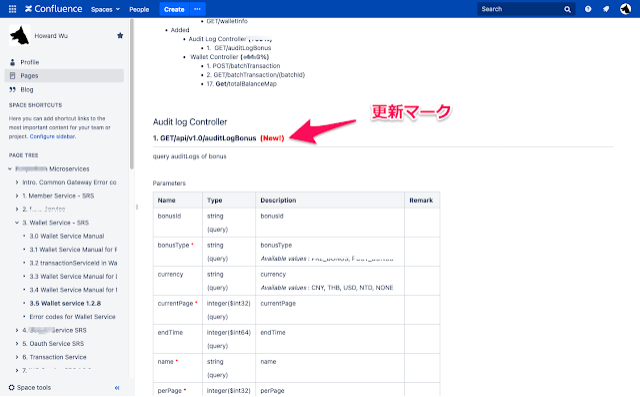Open 3.0 Wallet Service Manual page
The width and height of the screenshot is (640, 397).
point(67,236)
